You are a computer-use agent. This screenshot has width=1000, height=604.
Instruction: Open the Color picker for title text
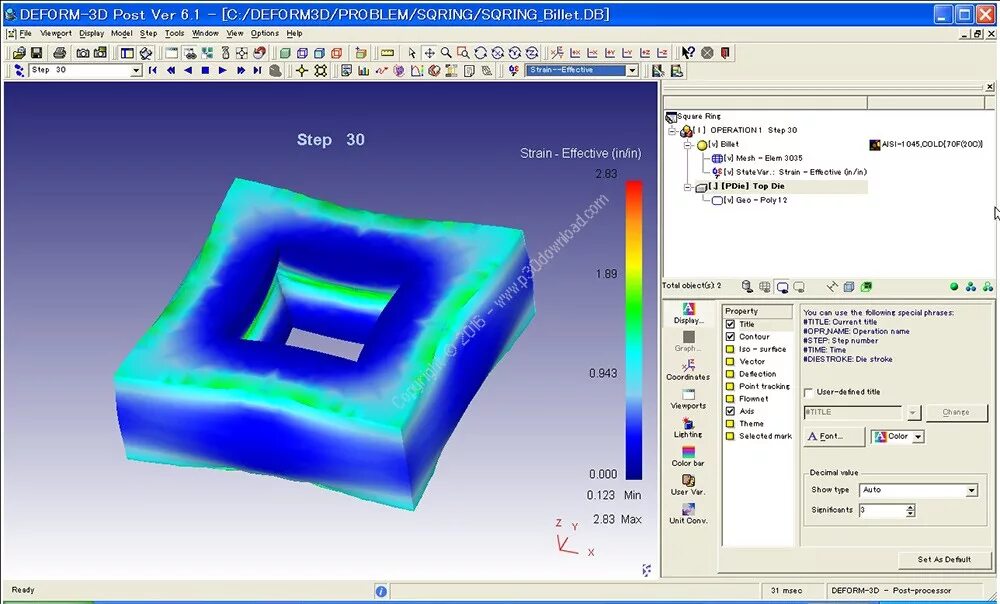point(897,436)
